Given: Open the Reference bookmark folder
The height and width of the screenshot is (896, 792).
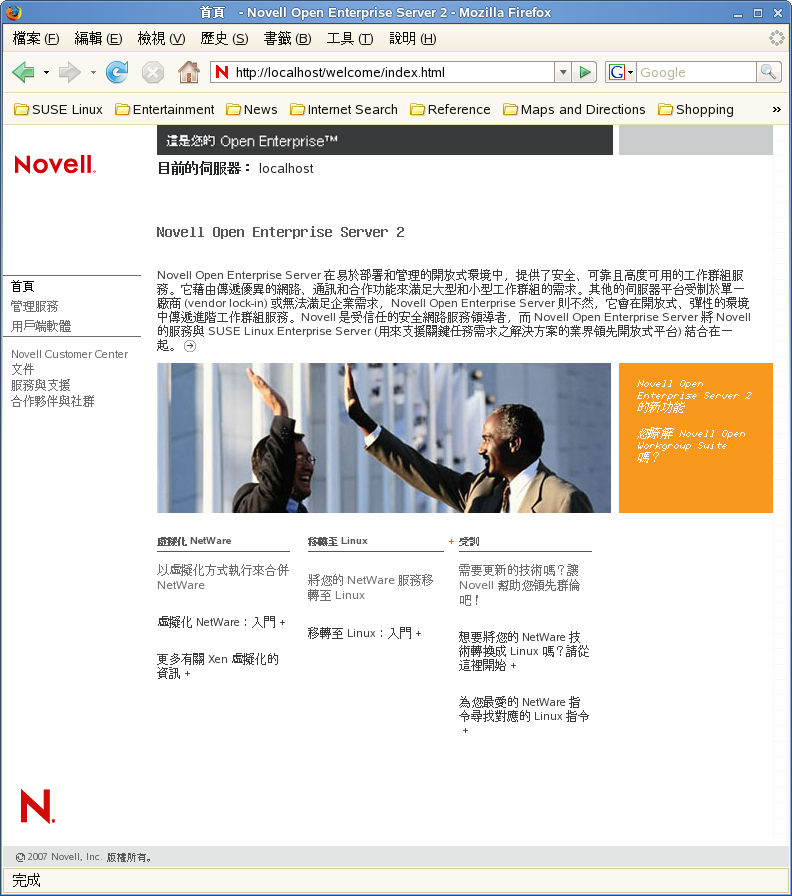Looking at the screenshot, I should 450,109.
